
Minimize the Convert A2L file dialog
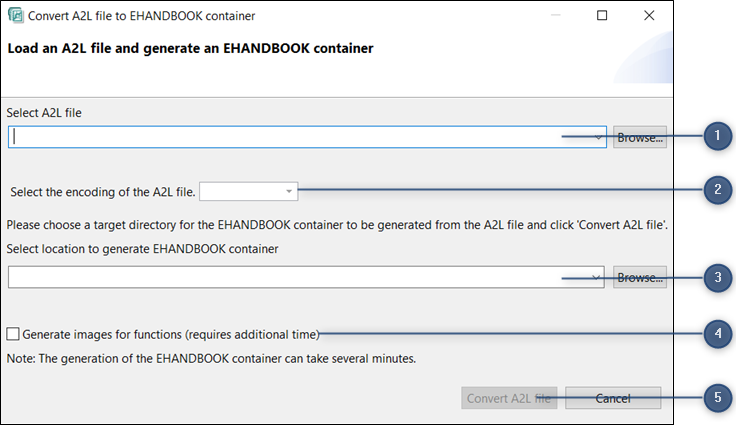click(x=555, y=16)
